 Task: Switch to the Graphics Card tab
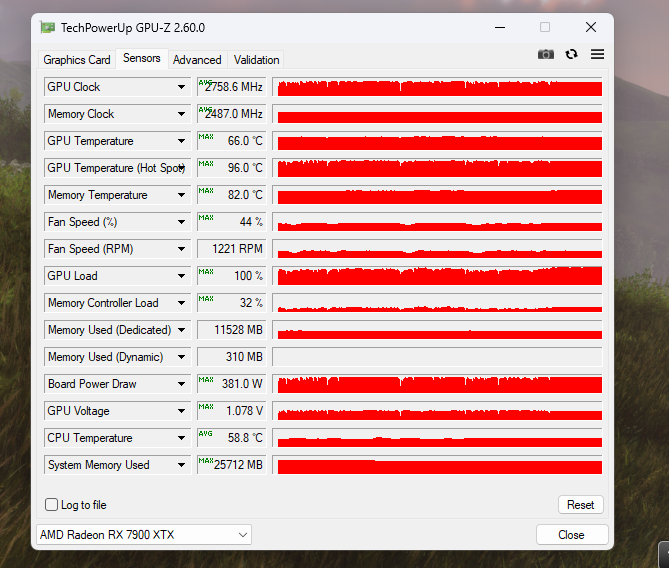pos(77,60)
